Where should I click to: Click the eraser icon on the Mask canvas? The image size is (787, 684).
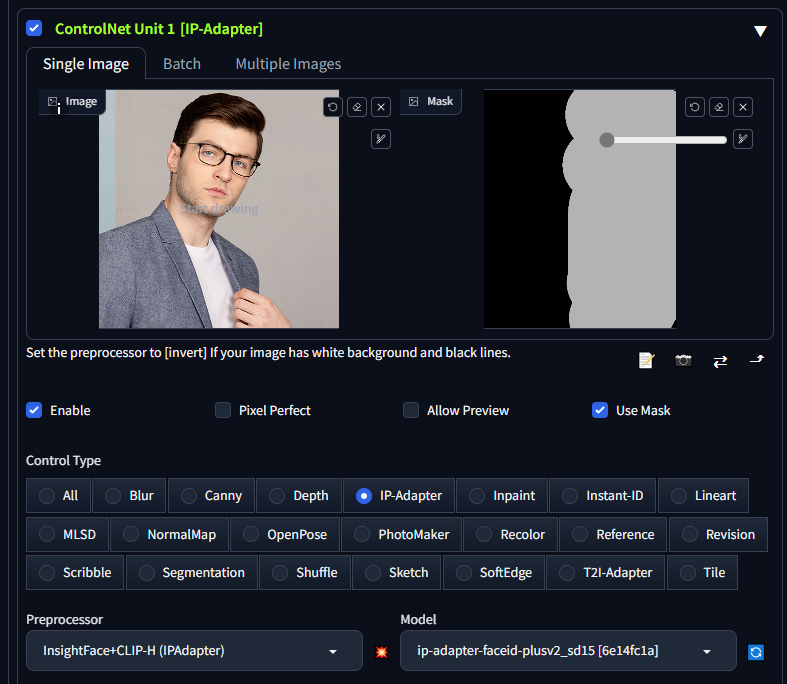pos(719,107)
